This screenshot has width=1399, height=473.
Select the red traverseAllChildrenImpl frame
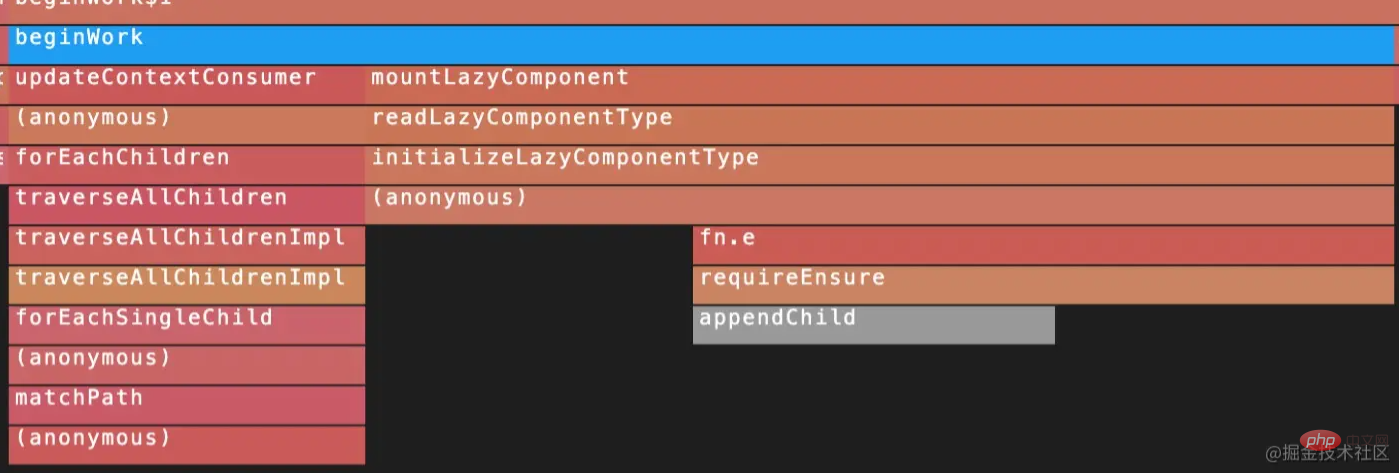tap(186, 244)
